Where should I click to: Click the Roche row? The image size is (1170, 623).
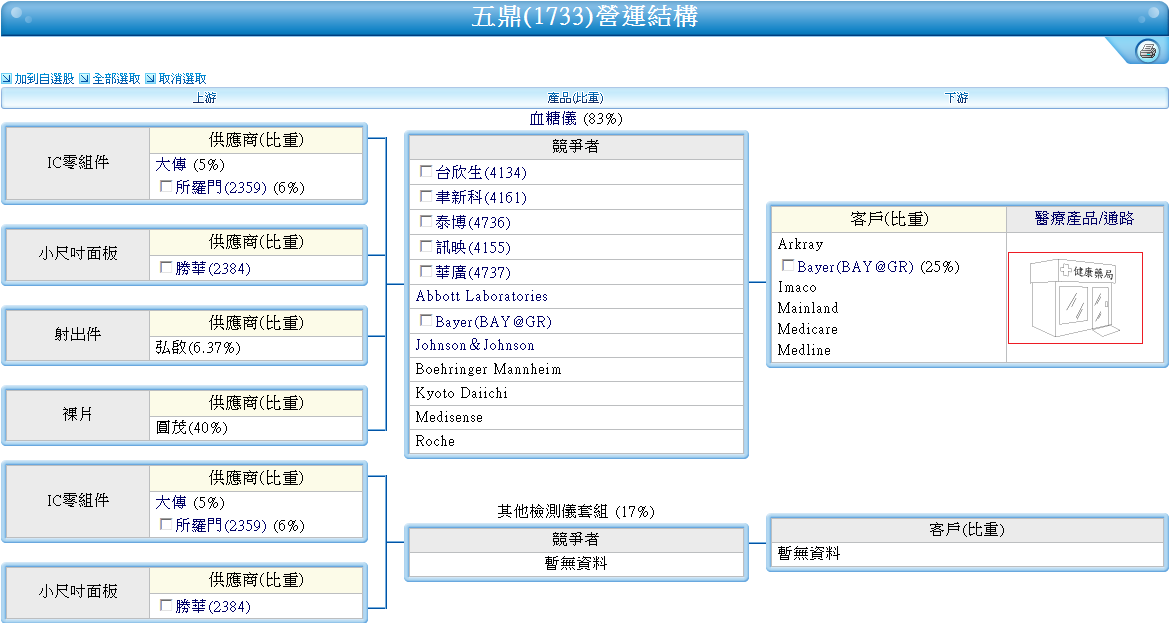(576, 441)
